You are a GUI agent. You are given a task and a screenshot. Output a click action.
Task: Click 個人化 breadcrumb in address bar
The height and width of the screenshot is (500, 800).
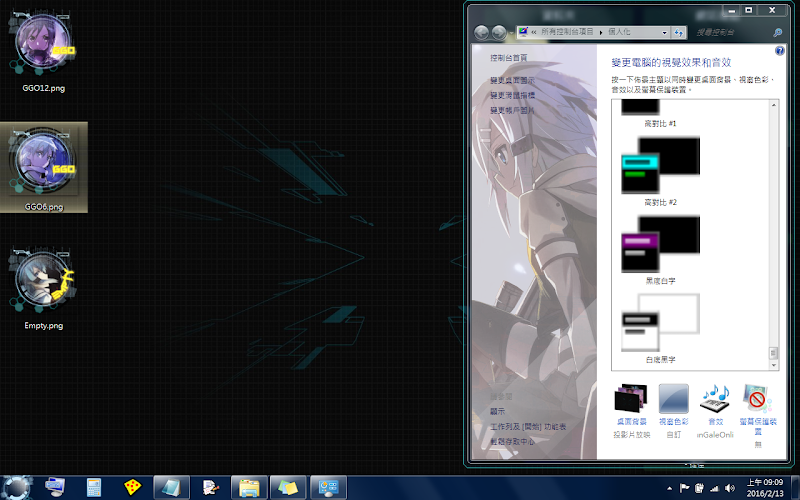619,32
